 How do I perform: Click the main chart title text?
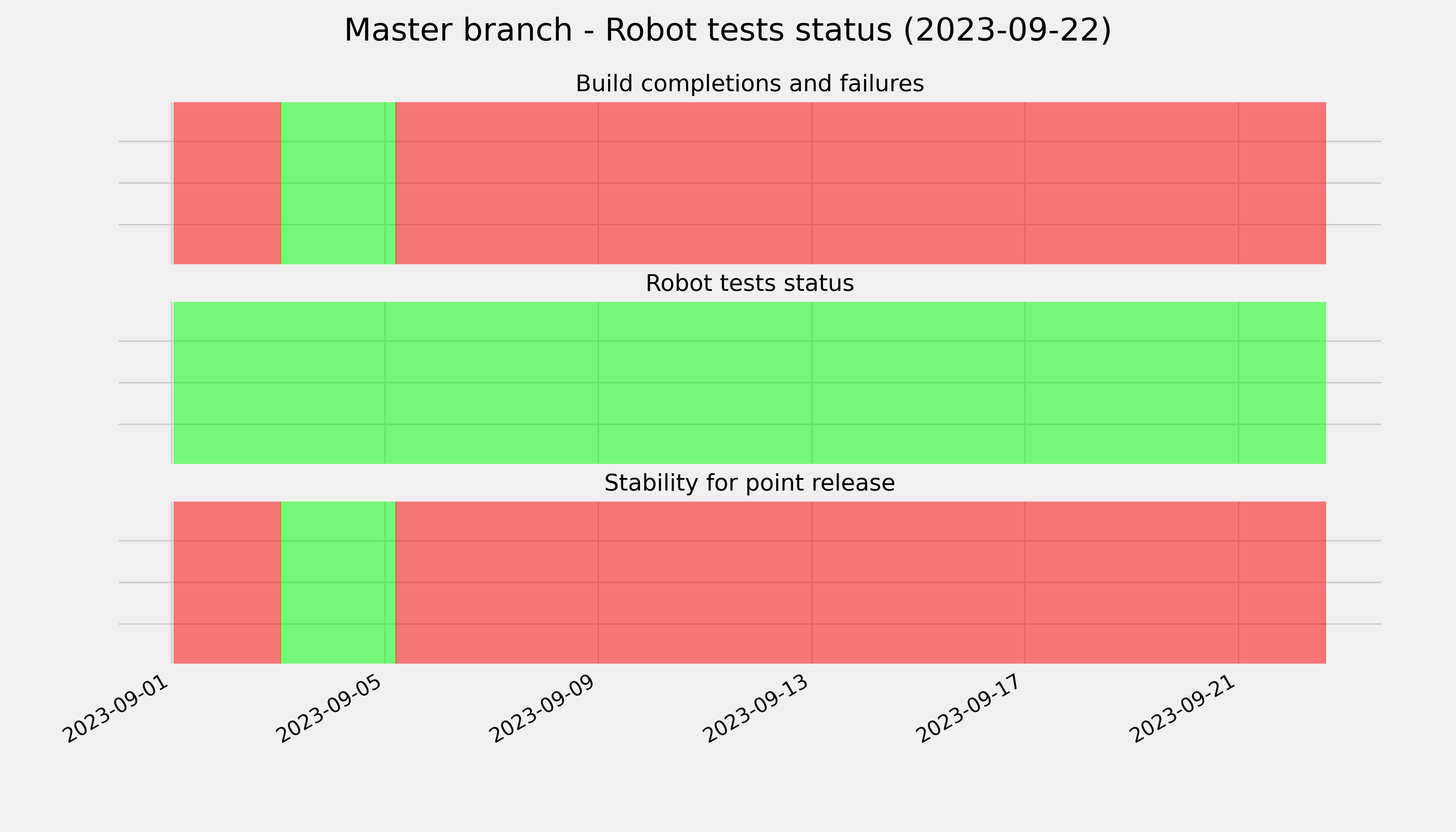point(727,31)
